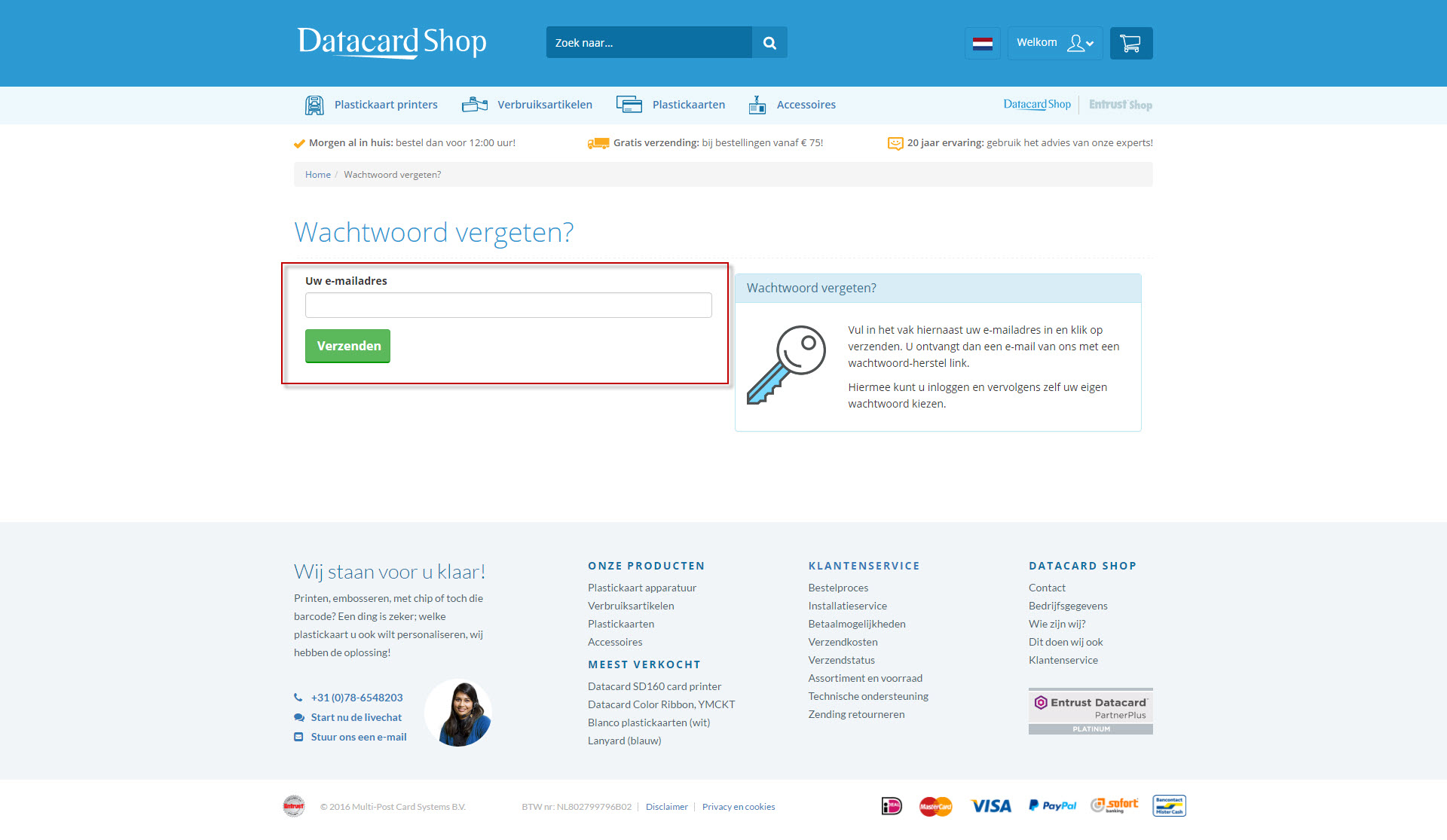Click the Entrust Datacard PartnerPlus badge

point(1091,711)
